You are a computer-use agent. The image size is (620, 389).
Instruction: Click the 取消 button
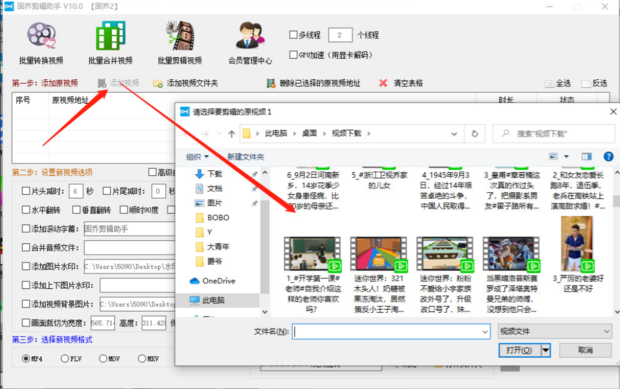tap(585, 350)
